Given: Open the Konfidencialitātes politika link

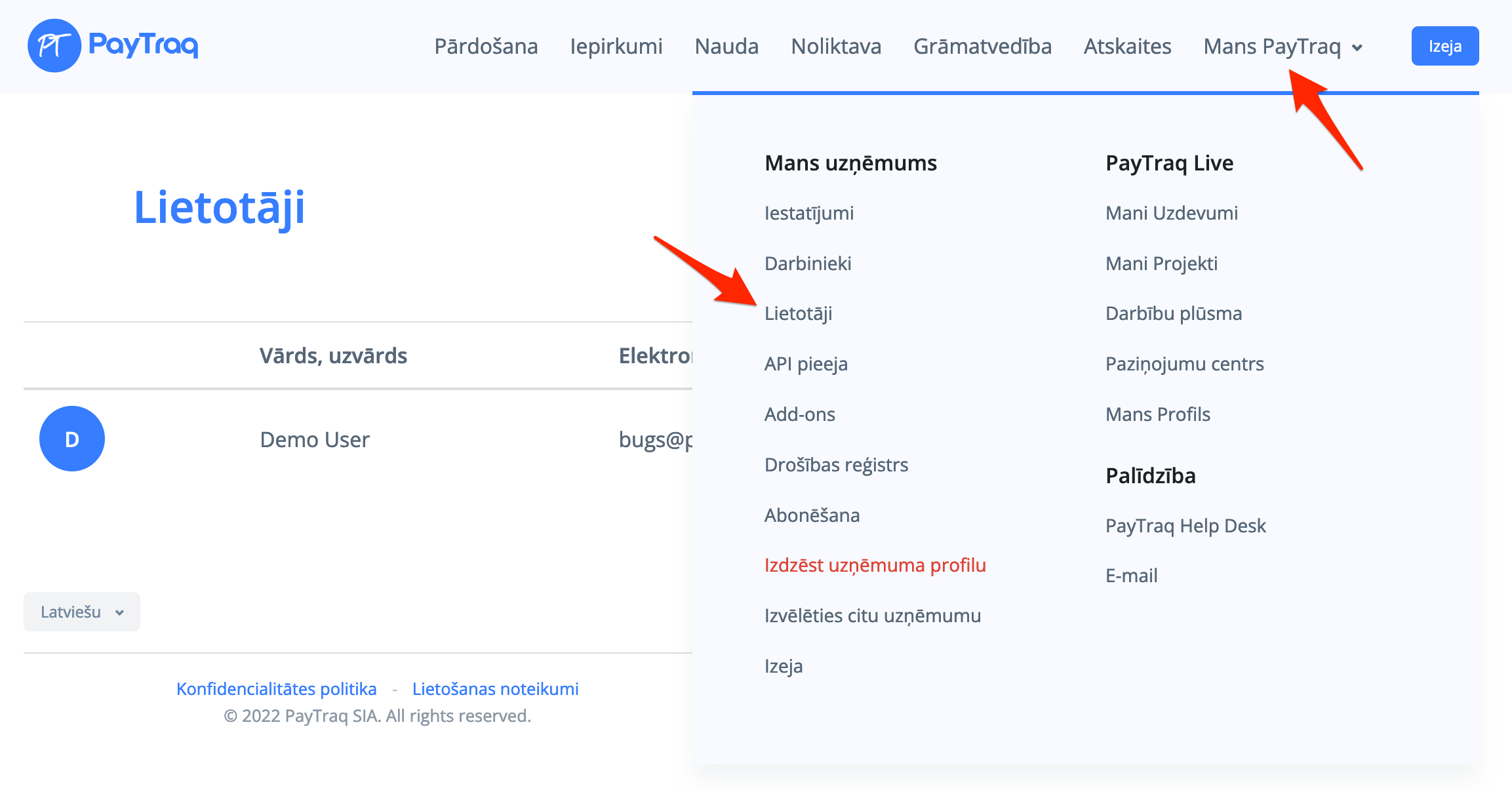Looking at the screenshot, I should (276, 689).
